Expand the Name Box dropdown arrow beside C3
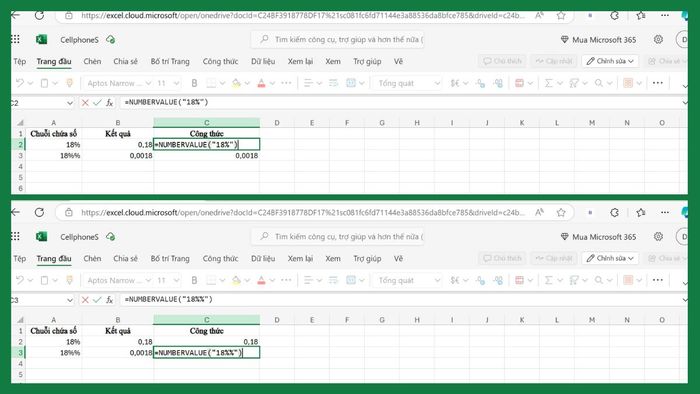 [70, 300]
